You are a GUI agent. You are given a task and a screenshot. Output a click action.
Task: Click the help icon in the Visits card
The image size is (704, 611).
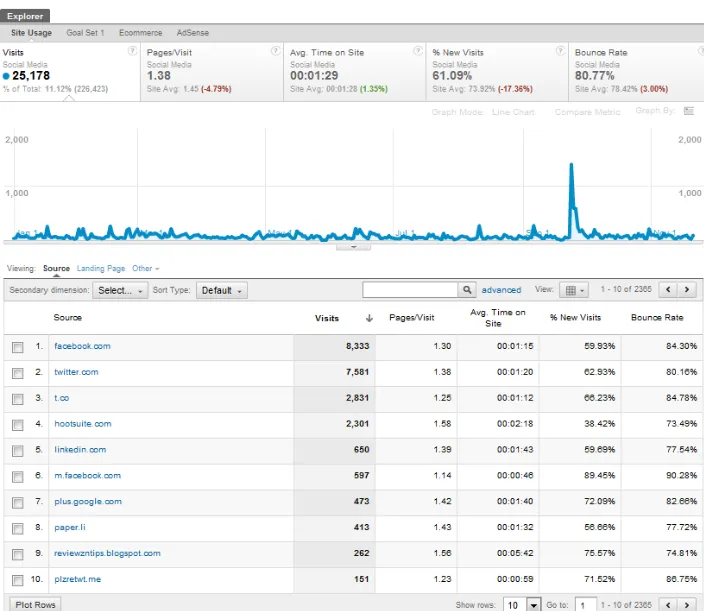[132, 51]
